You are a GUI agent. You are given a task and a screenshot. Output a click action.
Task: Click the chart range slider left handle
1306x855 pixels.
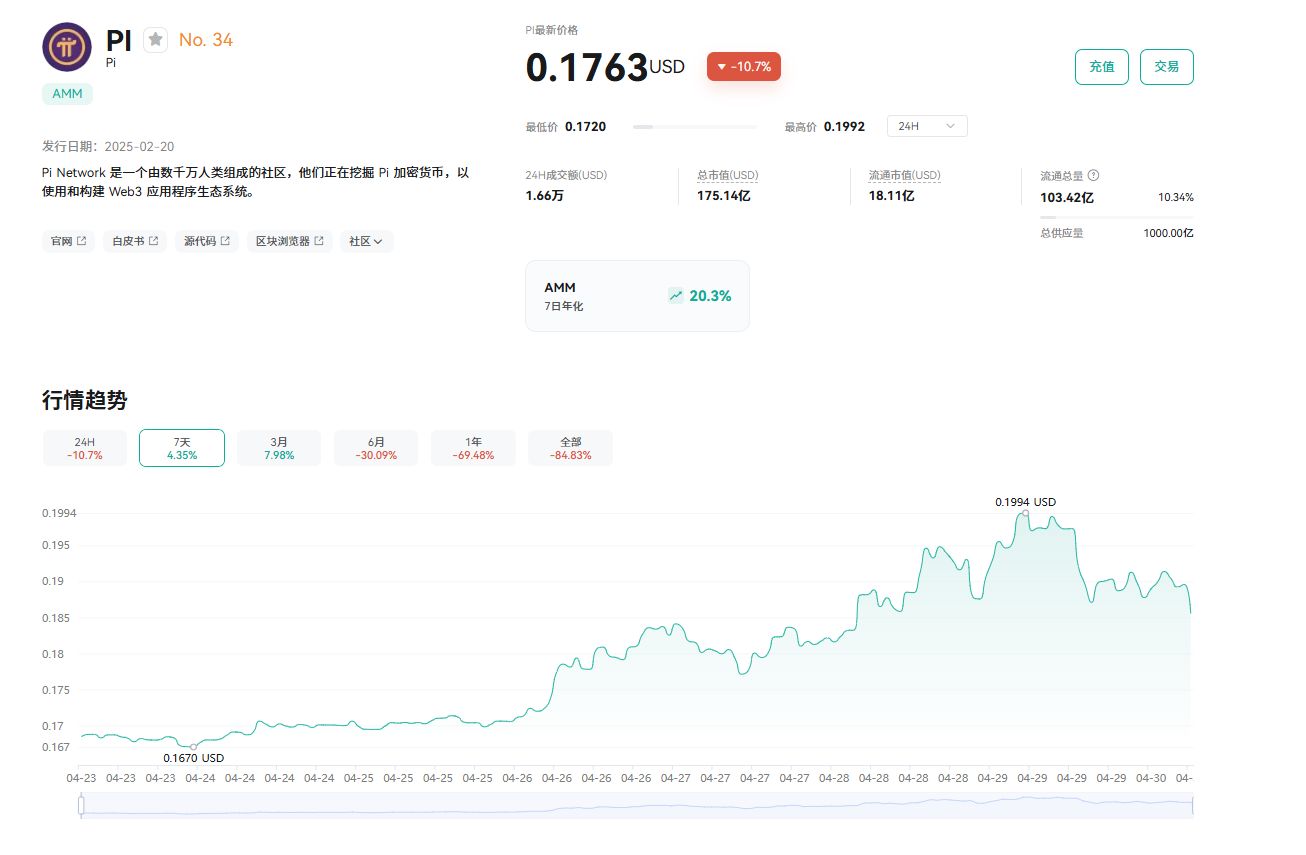tap(81, 805)
